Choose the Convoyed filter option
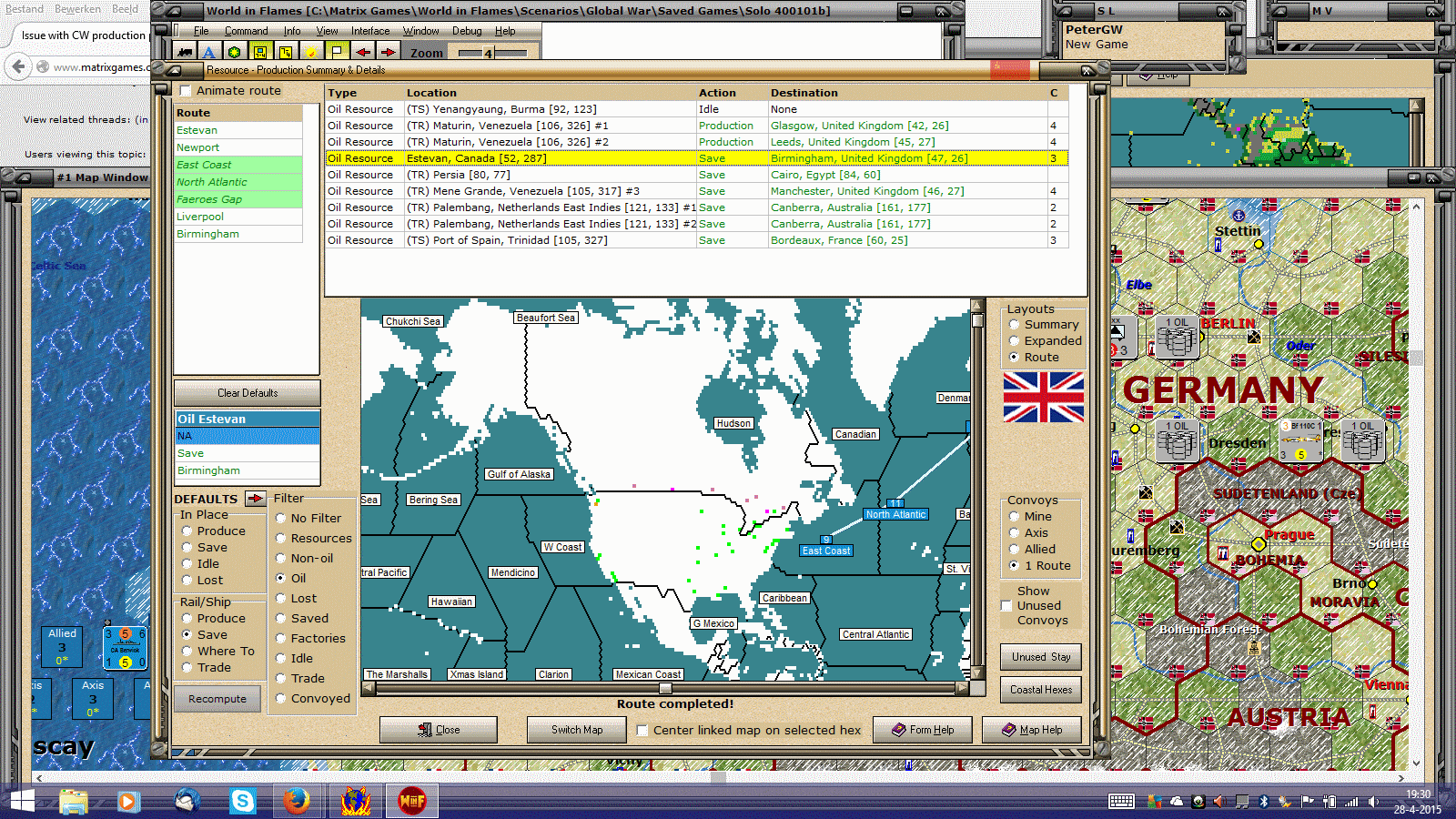1456x819 pixels. [281, 699]
